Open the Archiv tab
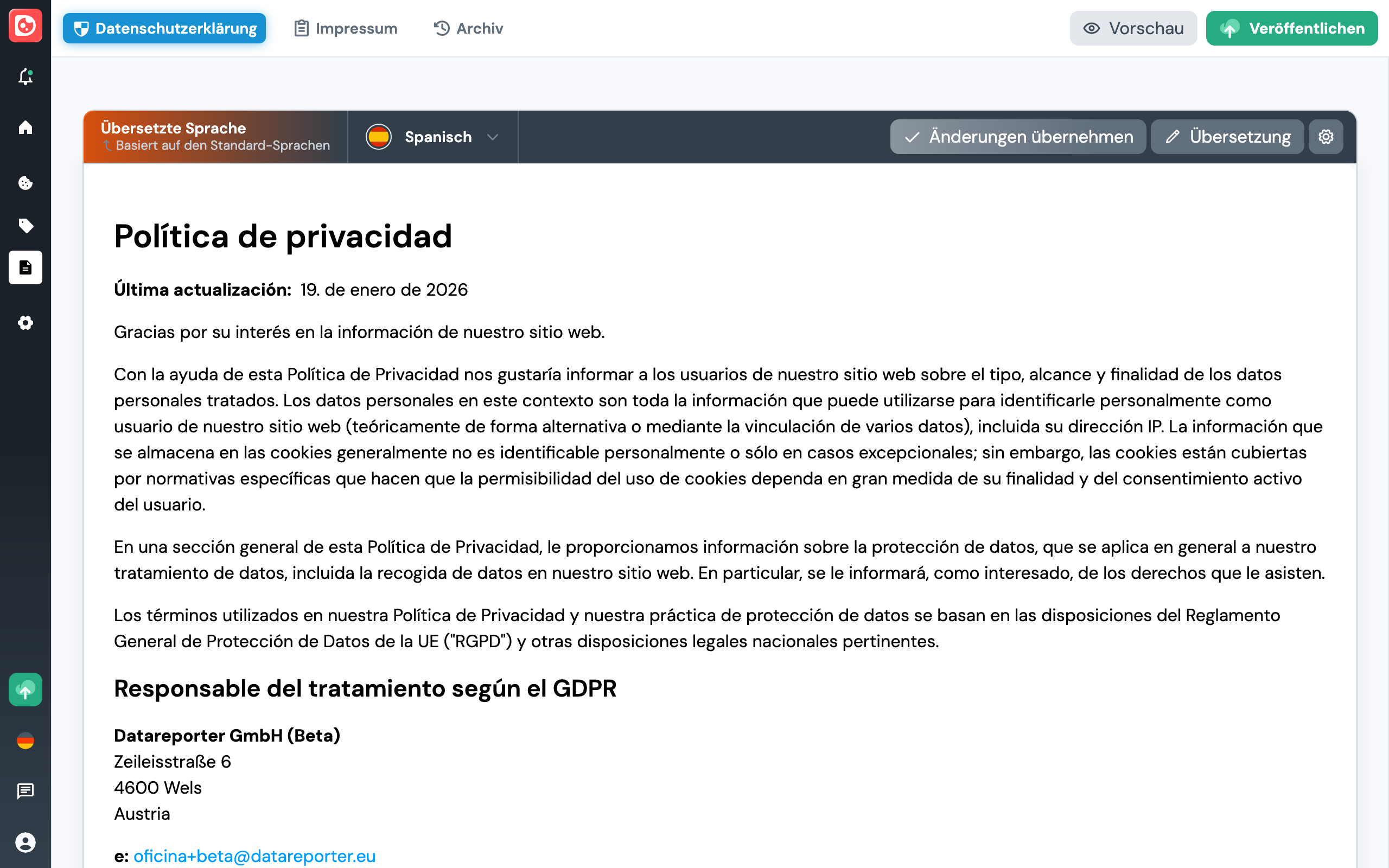Viewport: 1389px width, 868px height. [468, 28]
